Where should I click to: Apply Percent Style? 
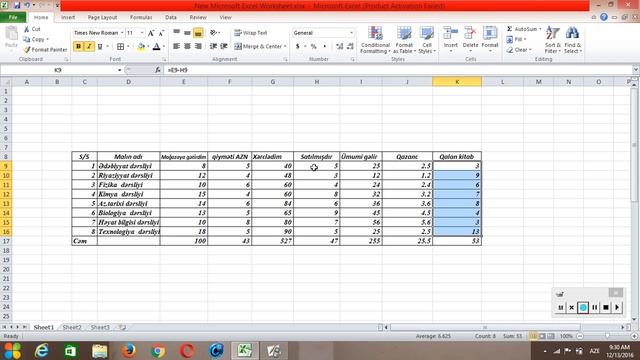pos(313,47)
